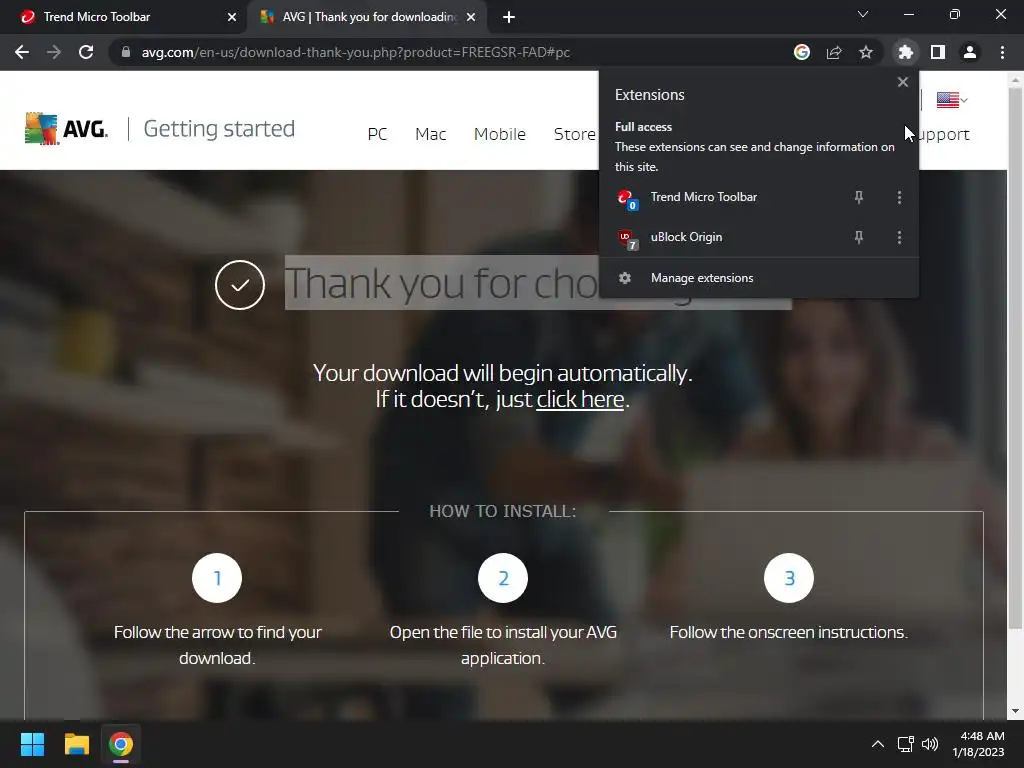Click the Manage extensions gear icon

coord(625,278)
